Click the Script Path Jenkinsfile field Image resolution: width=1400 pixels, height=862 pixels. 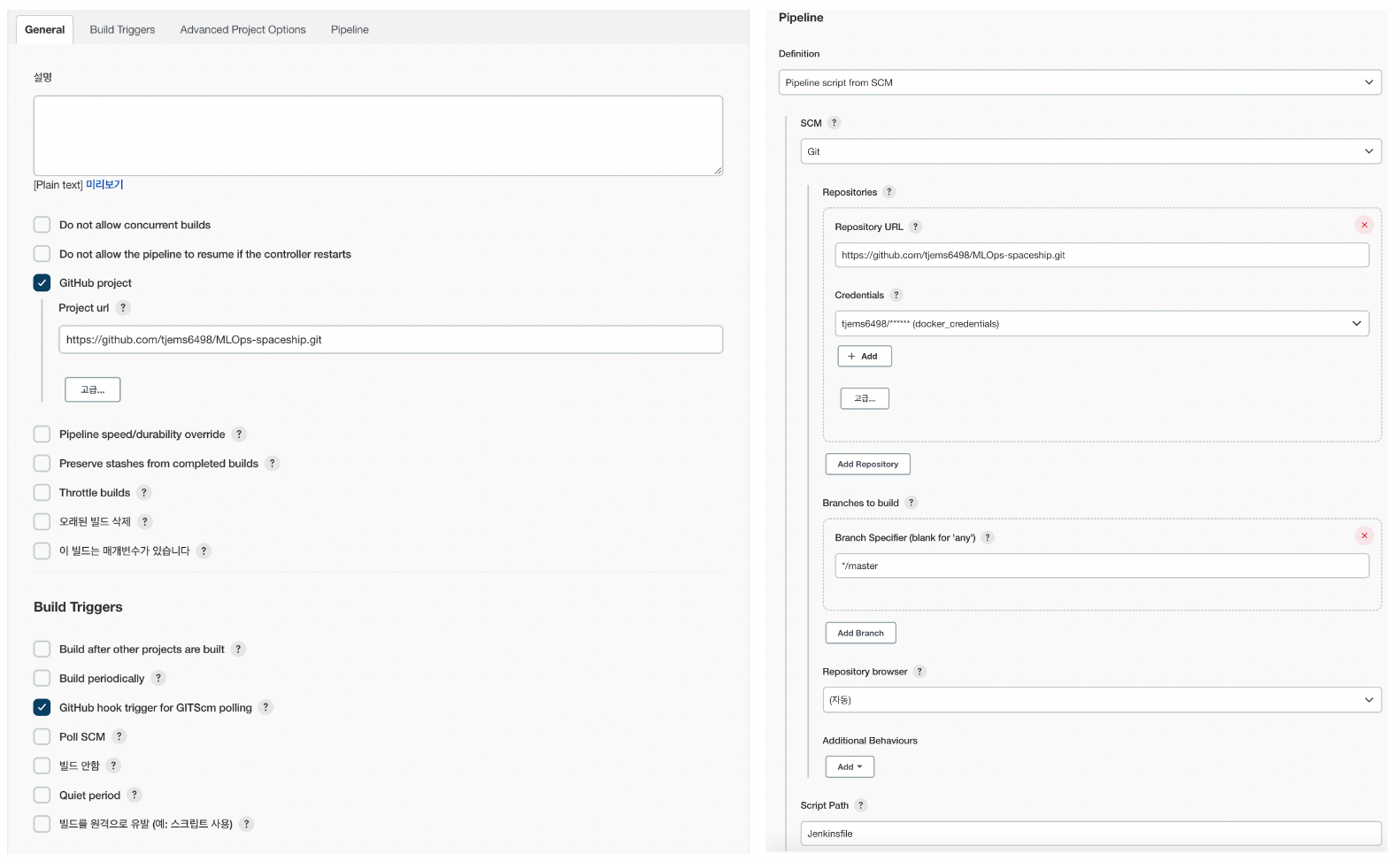[x=1090, y=834]
